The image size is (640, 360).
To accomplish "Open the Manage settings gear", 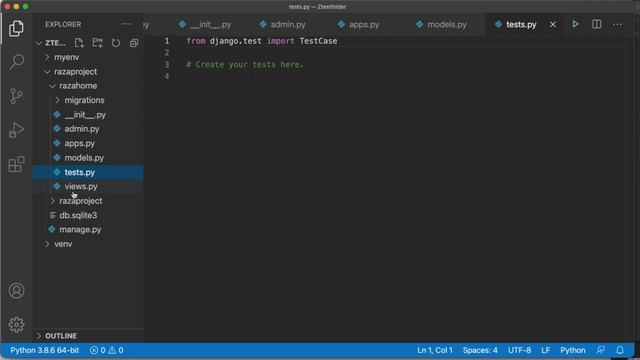I will click(x=16, y=324).
